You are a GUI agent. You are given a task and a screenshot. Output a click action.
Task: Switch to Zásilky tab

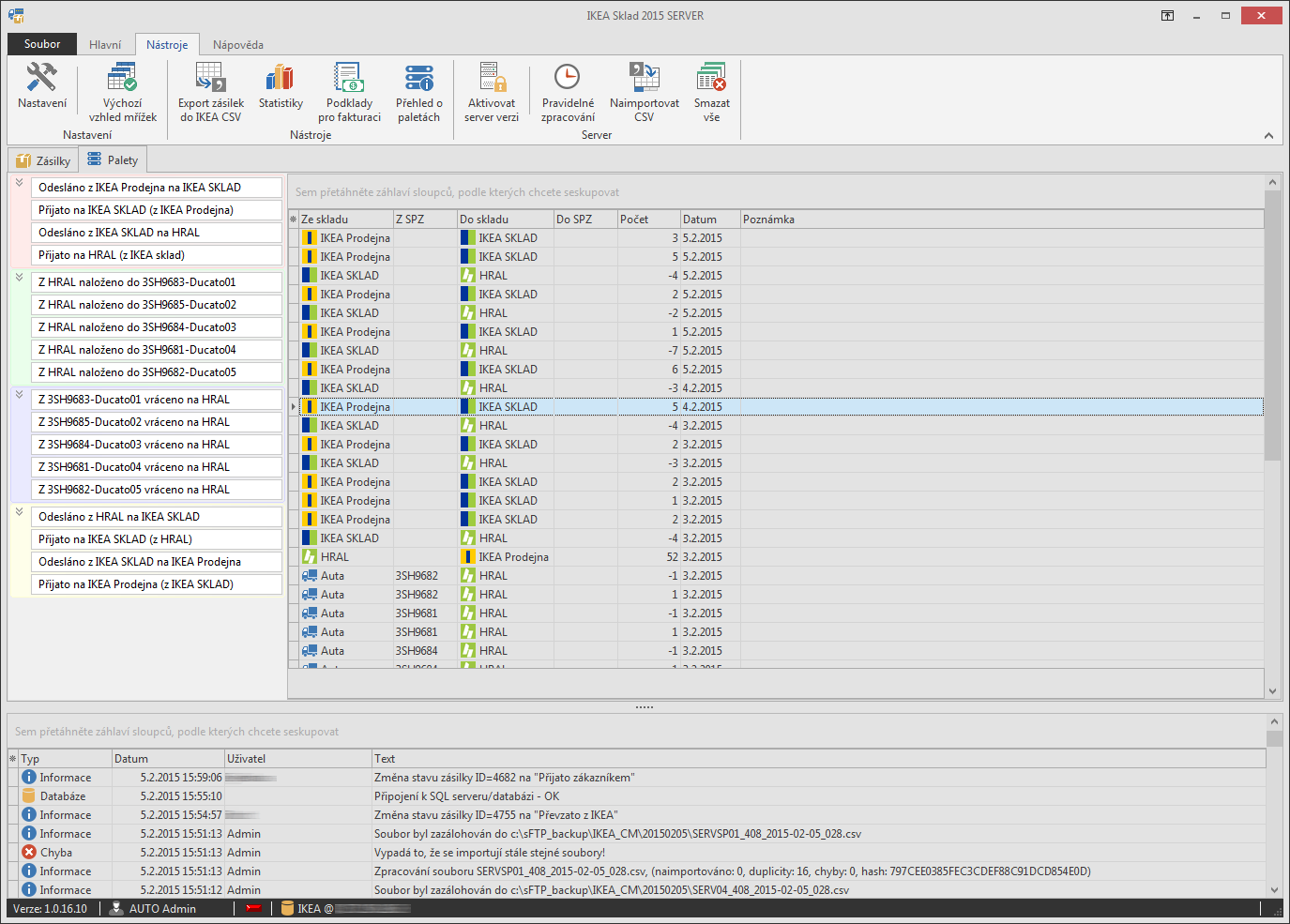pyautogui.click(x=44, y=160)
